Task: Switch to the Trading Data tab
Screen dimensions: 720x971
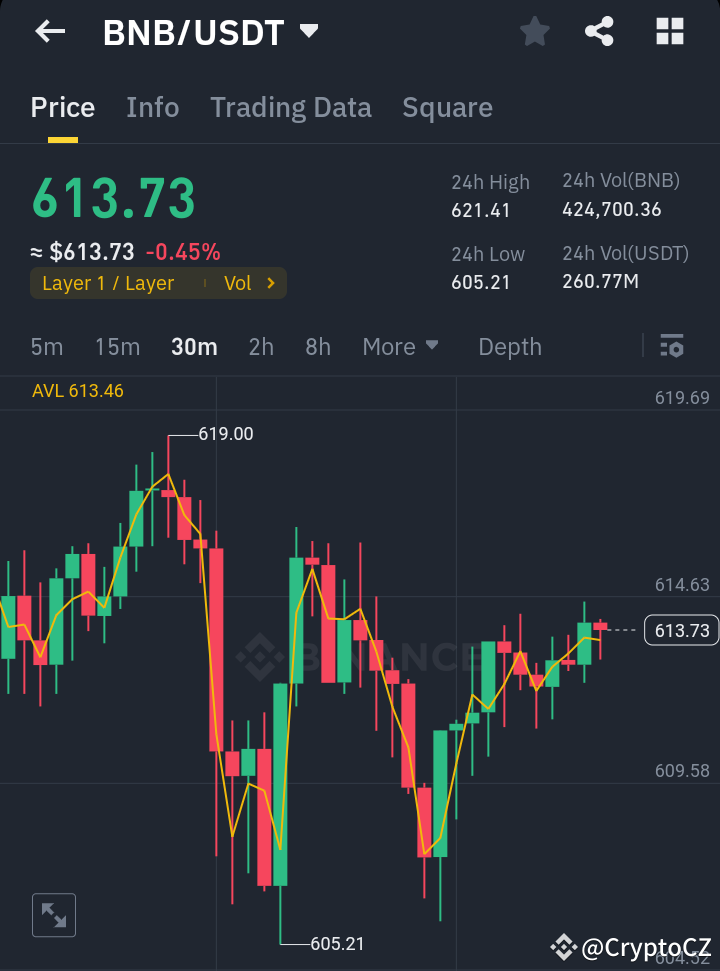Action: pos(291,107)
